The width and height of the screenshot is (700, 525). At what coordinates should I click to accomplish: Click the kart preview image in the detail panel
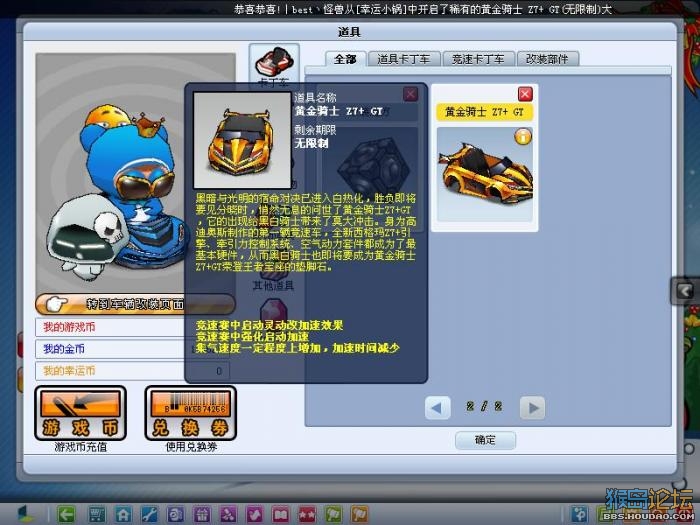click(x=242, y=140)
